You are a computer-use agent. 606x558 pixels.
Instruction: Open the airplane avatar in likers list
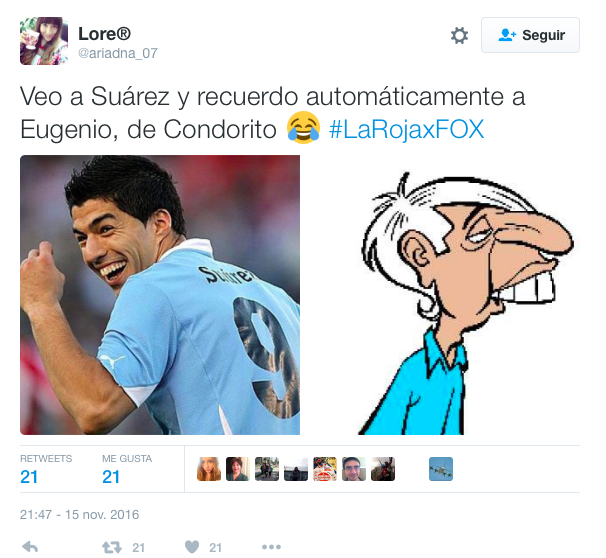point(441,469)
